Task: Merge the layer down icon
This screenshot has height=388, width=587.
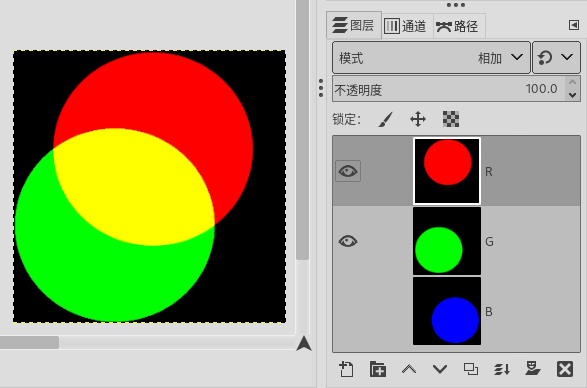Action: click(502, 369)
